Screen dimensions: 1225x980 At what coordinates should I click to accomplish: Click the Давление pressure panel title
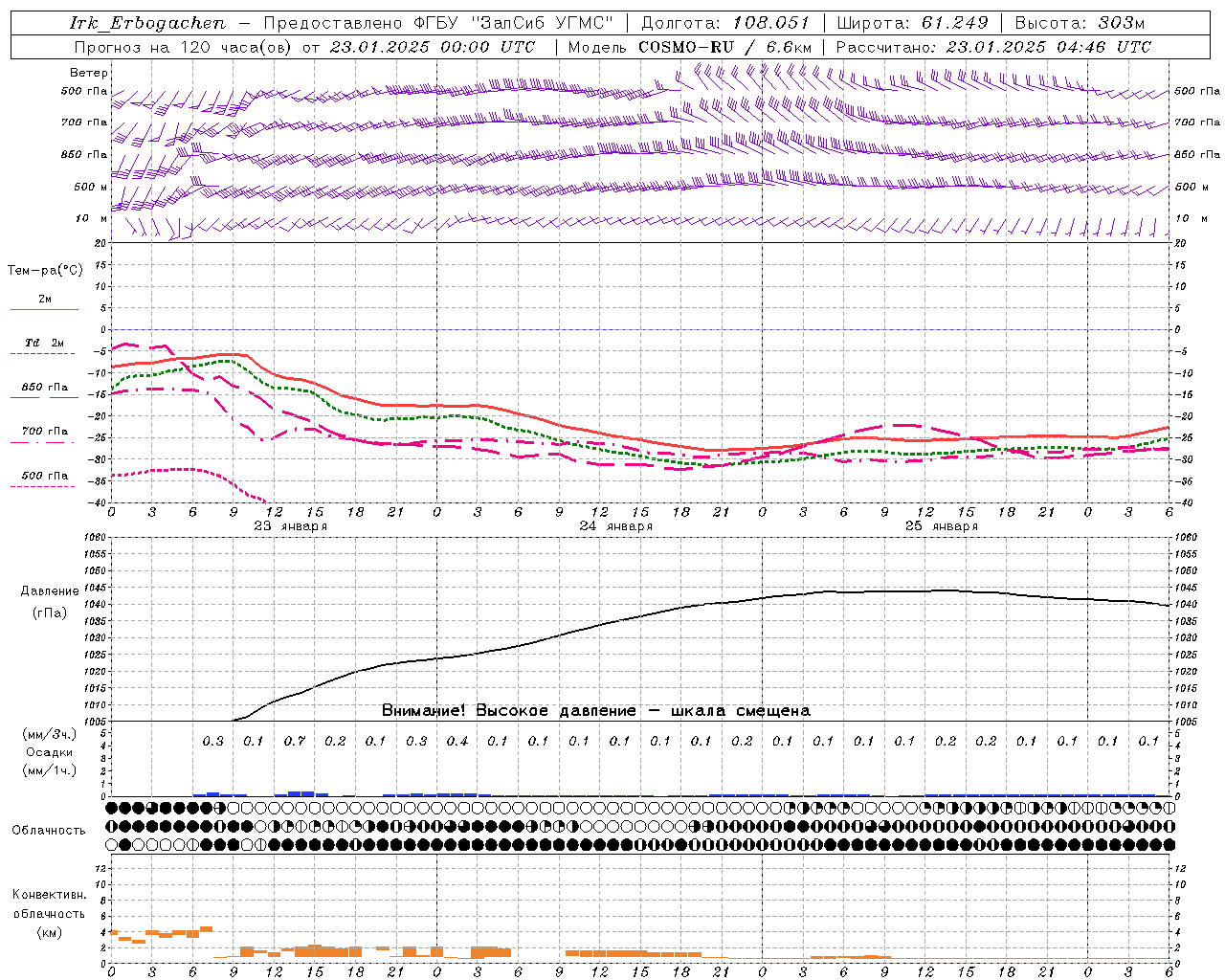pyautogui.click(x=50, y=591)
